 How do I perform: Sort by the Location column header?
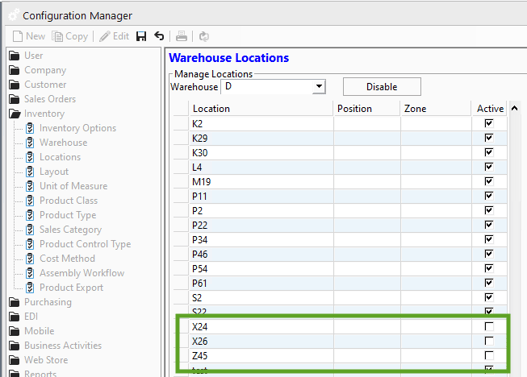pos(261,109)
